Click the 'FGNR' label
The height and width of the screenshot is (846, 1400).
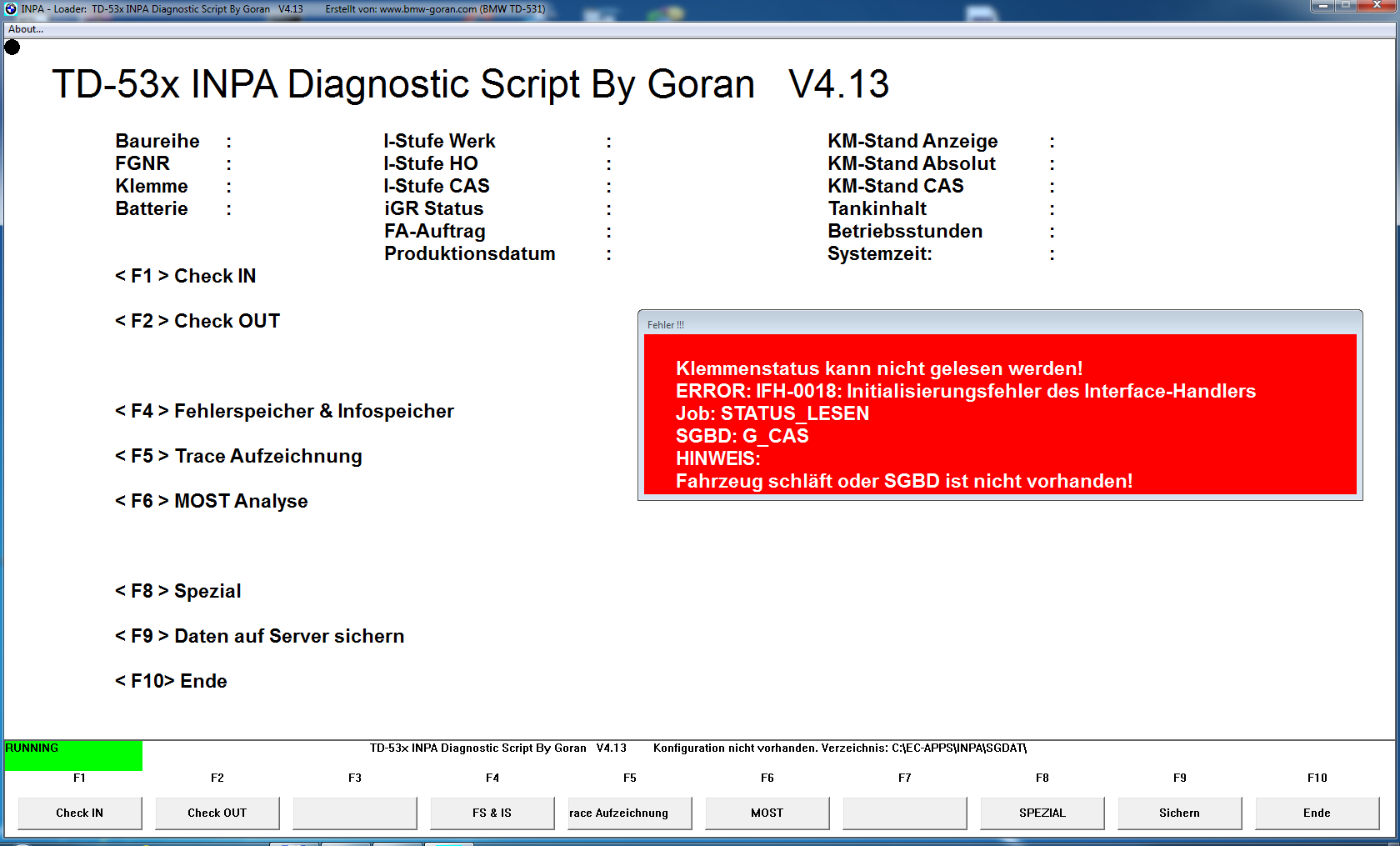142,163
